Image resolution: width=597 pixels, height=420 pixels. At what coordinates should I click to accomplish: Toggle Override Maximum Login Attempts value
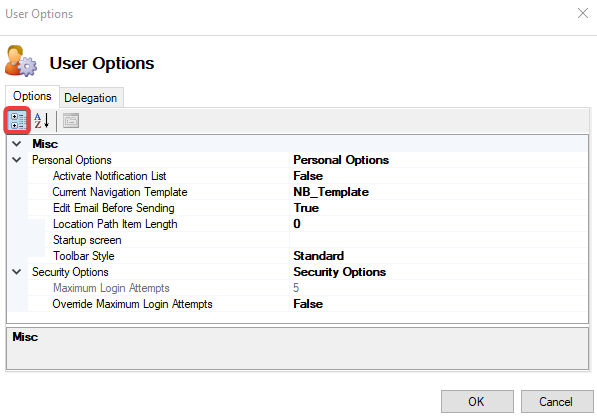438,304
